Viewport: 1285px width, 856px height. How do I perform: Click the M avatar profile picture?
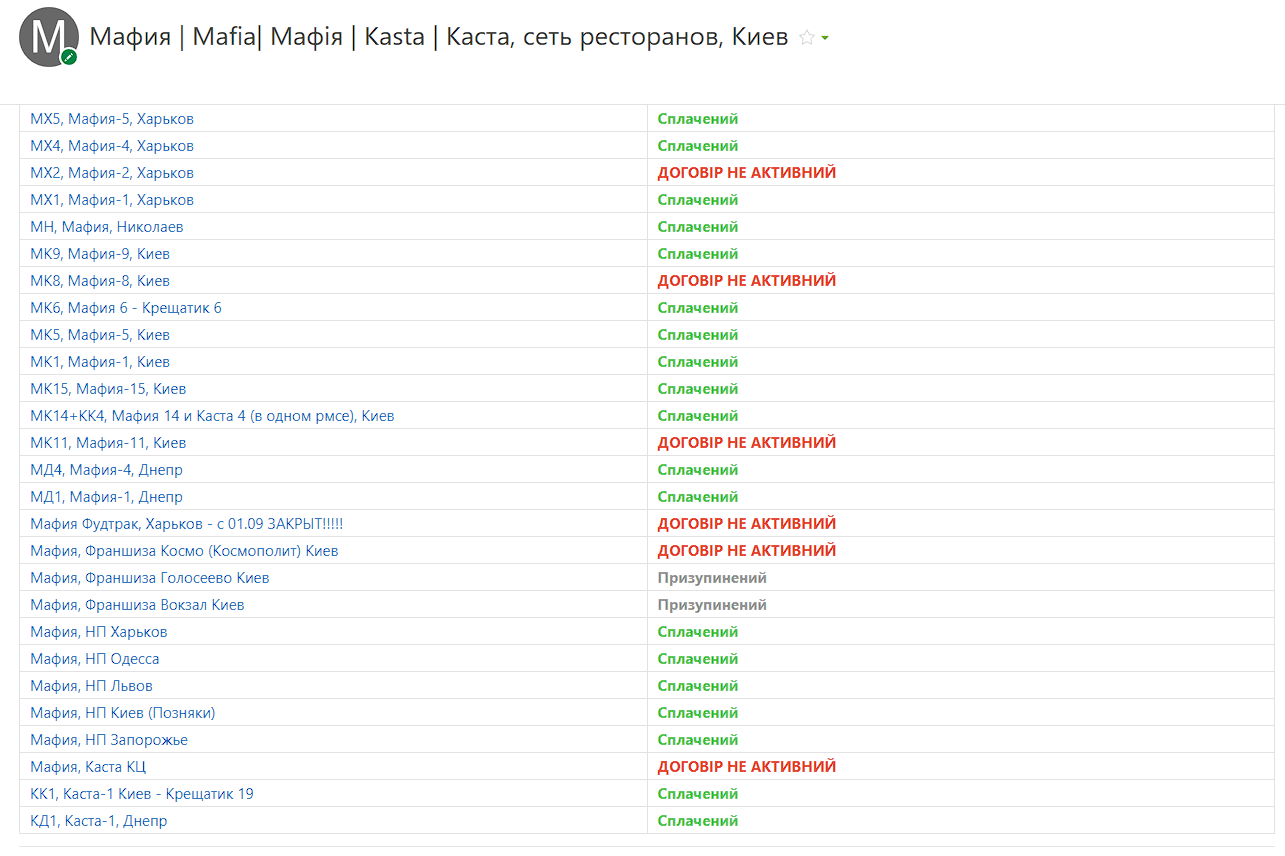(x=48, y=37)
